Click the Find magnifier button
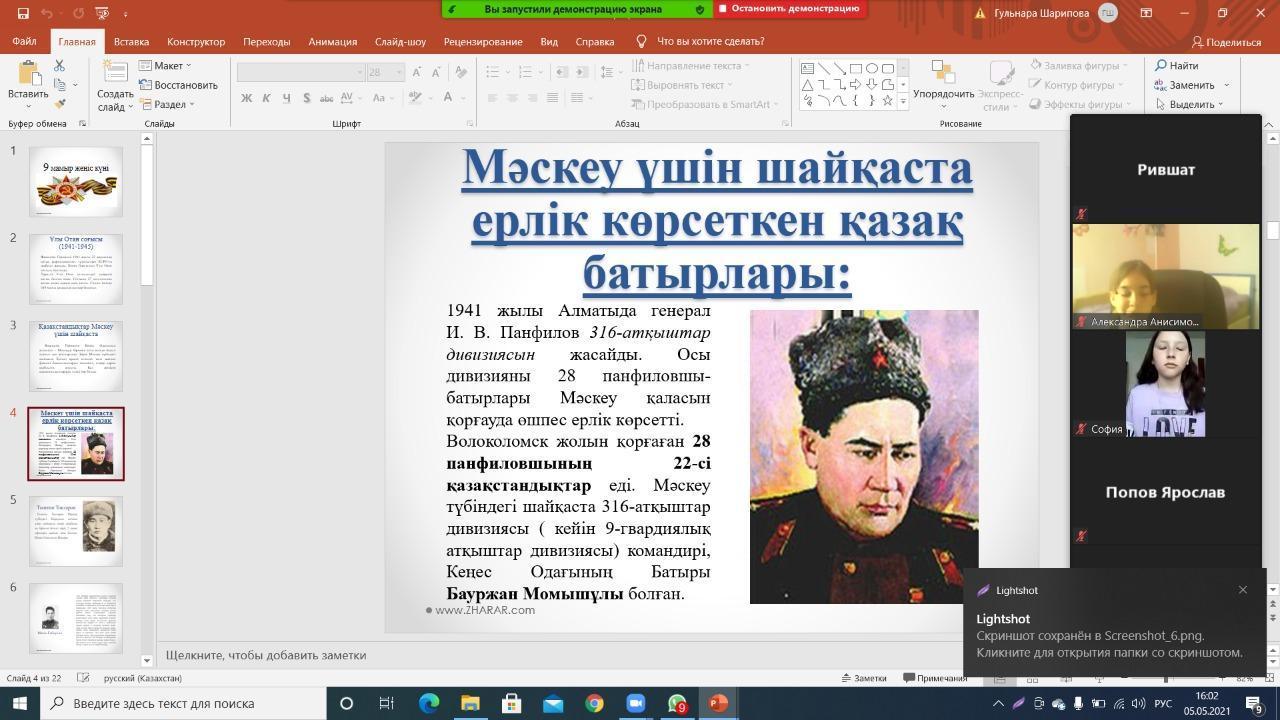This screenshot has width=1280, height=720. [x=1177, y=66]
